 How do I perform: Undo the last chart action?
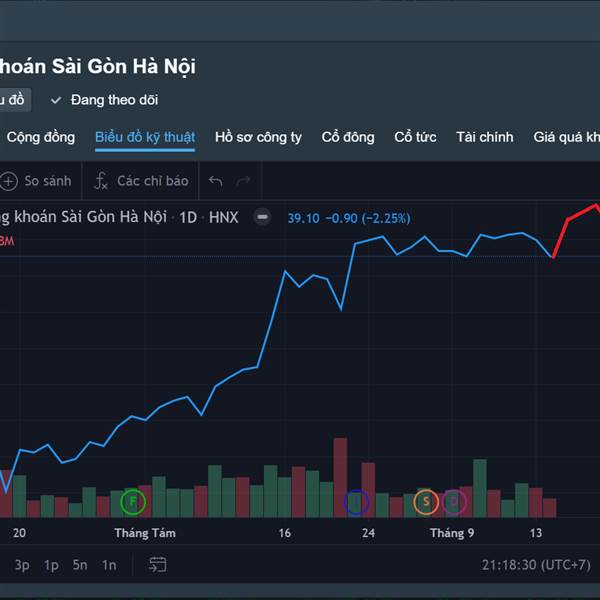click(215, 181)
